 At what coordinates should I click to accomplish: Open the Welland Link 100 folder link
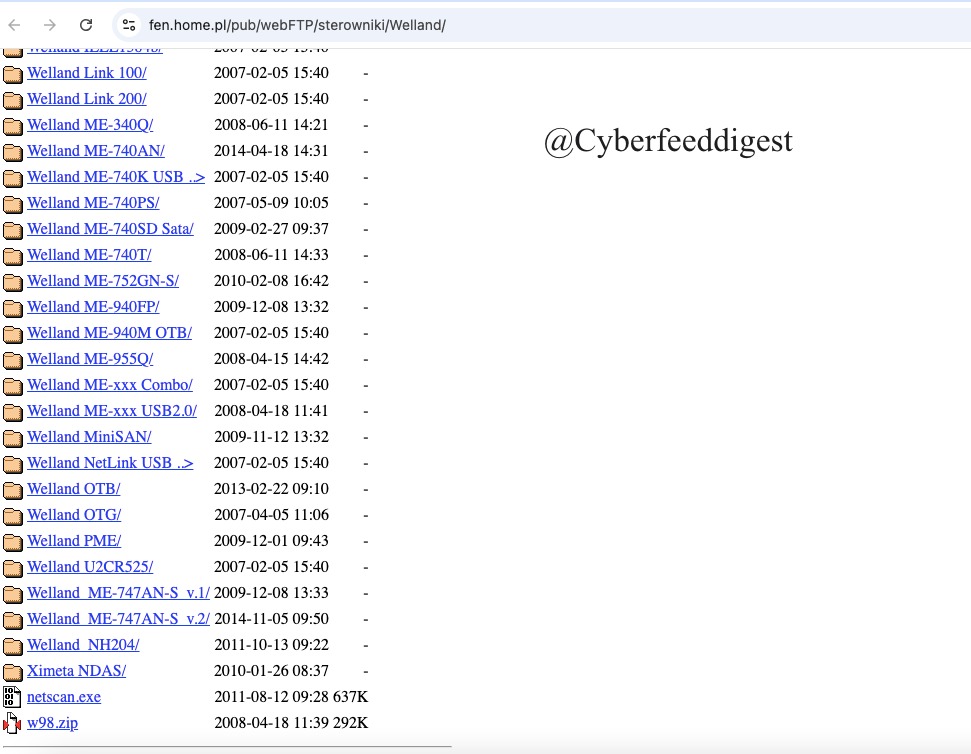click(x=87, y=72)
